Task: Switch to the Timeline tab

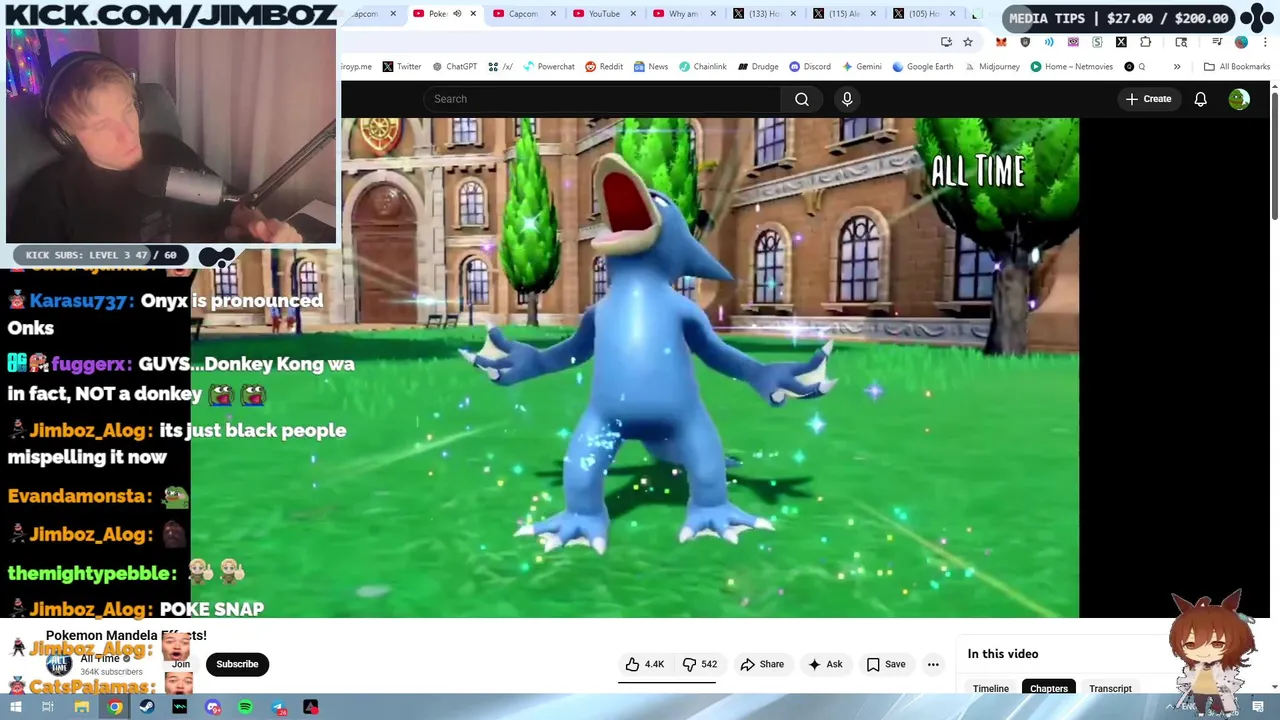Action: pyautogui.click(x=991, y=688)
